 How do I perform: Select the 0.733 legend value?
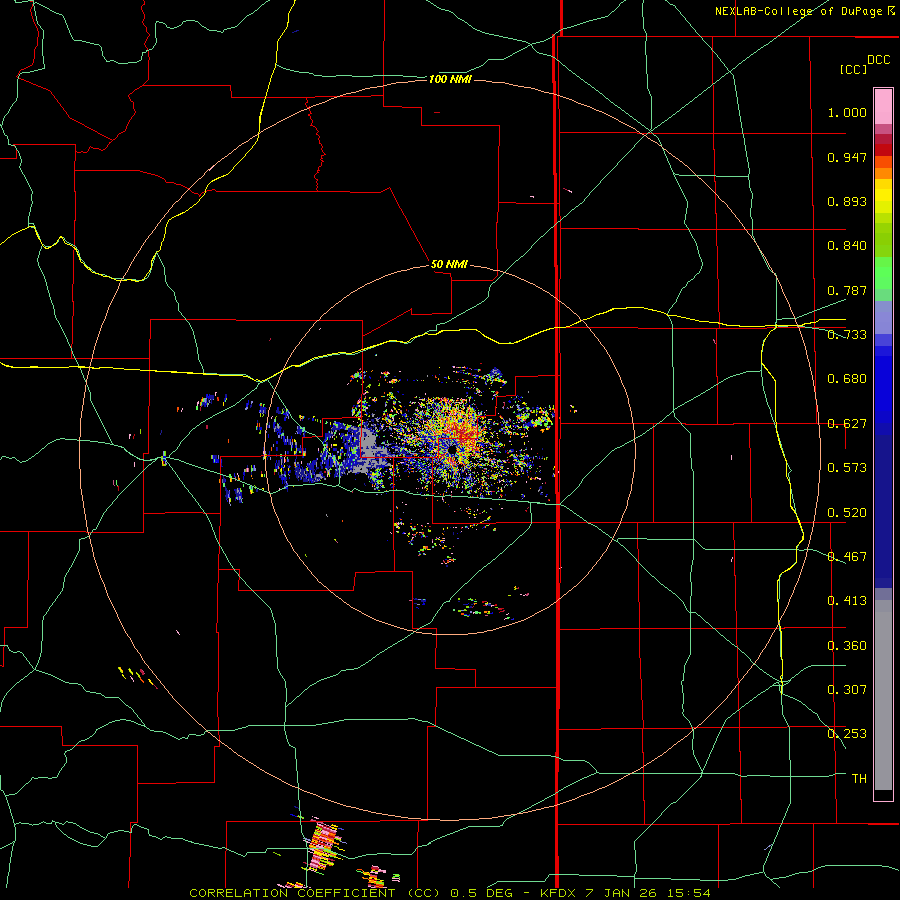click(847, 335)
